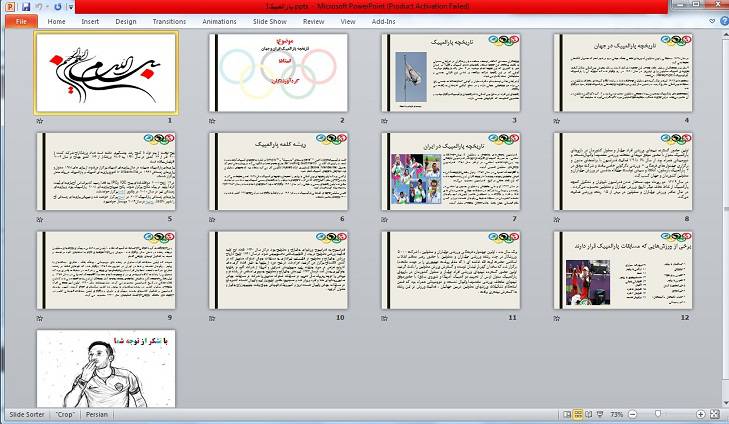The image size is (729, 424).
Task: Click the Undo icon in title bar
Action: click(x=42, y=6)
